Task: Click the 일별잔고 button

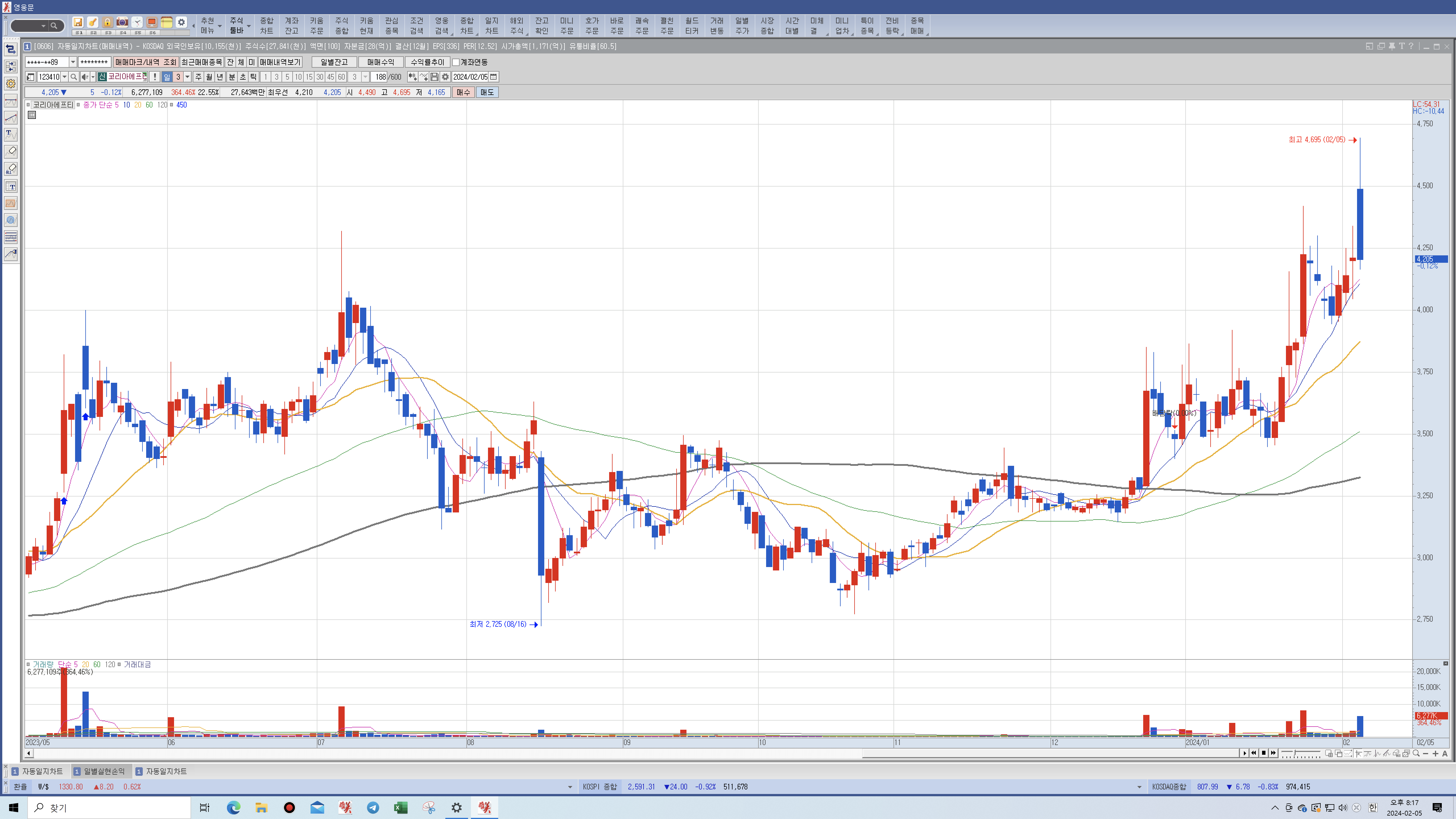Action: coord(334,62)
